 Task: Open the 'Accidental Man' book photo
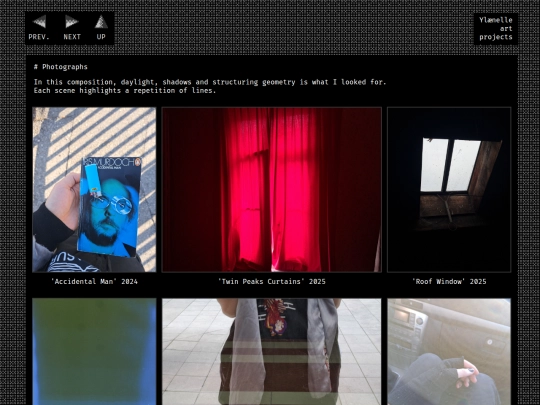tap(94, 189)
